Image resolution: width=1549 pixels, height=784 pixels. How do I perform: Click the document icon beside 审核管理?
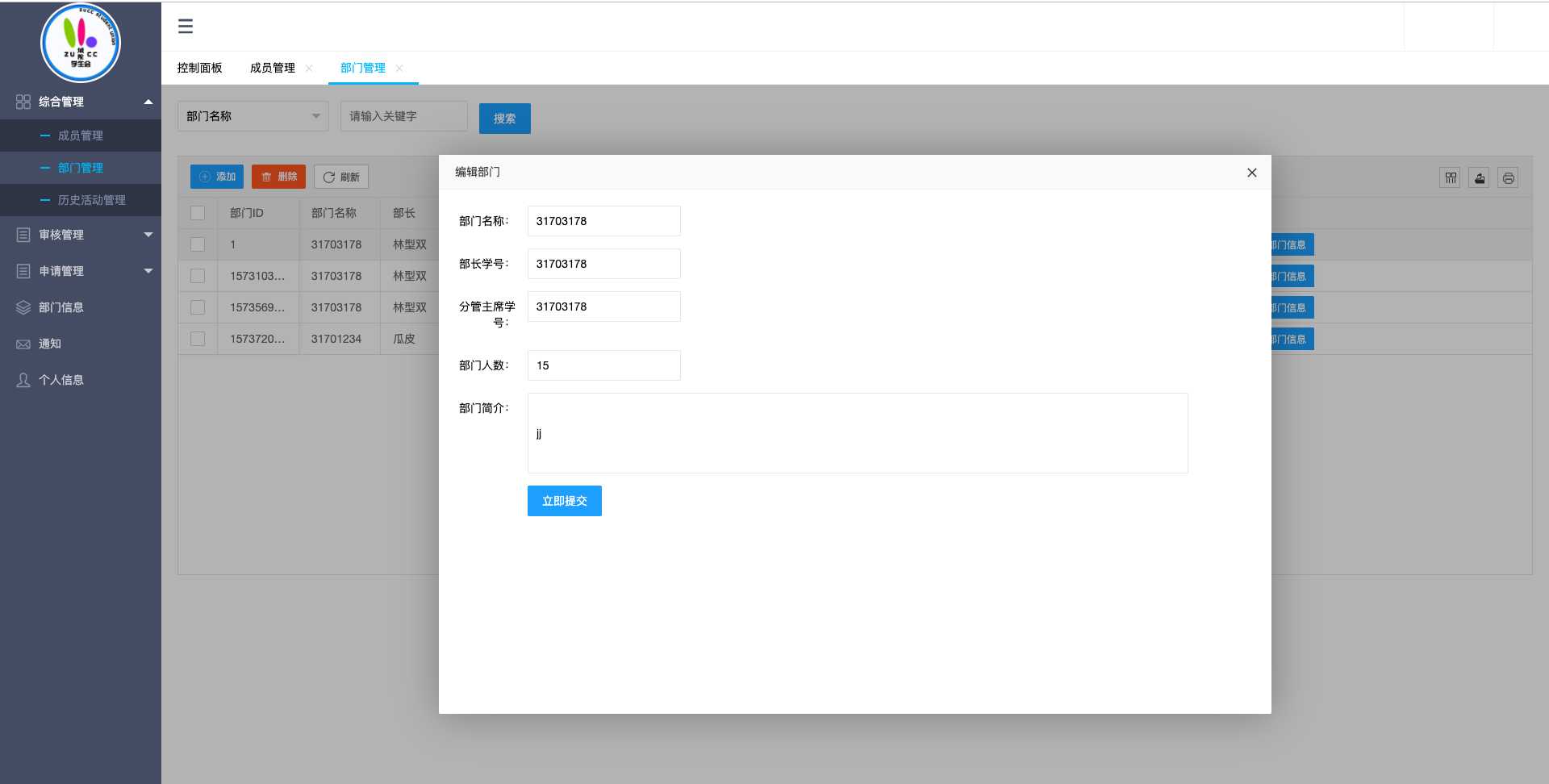[x=23, y=235]
